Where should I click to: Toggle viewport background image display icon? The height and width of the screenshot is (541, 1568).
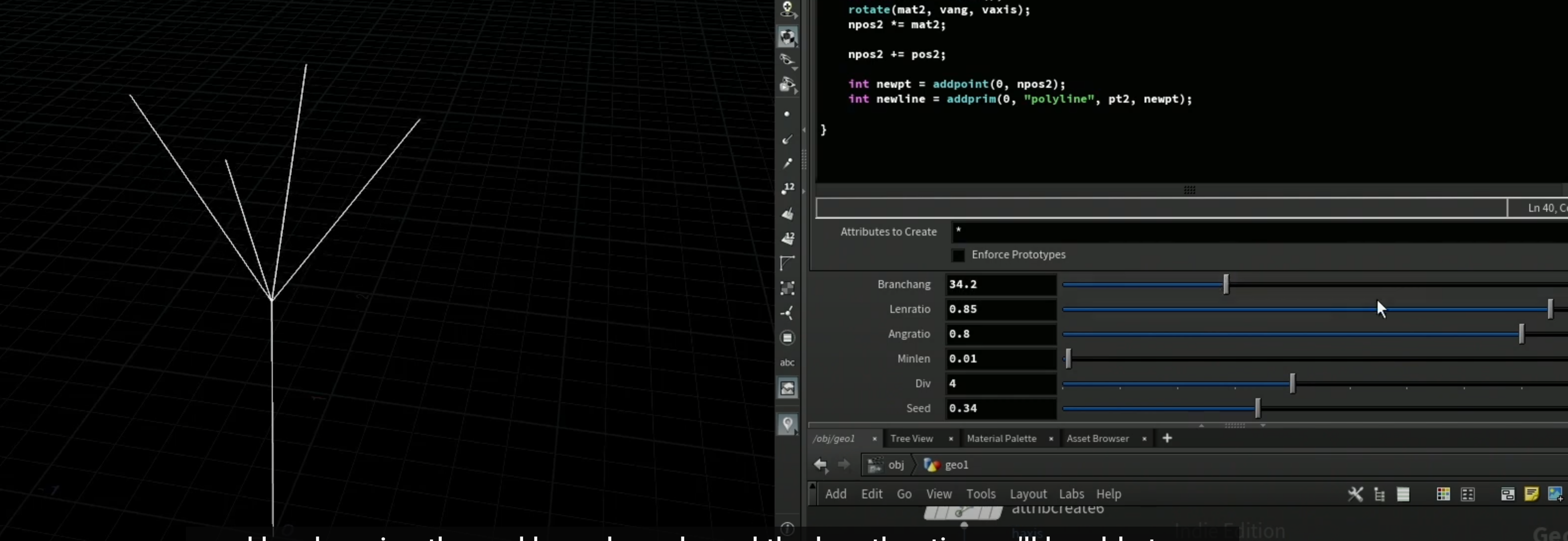point(787,388)
